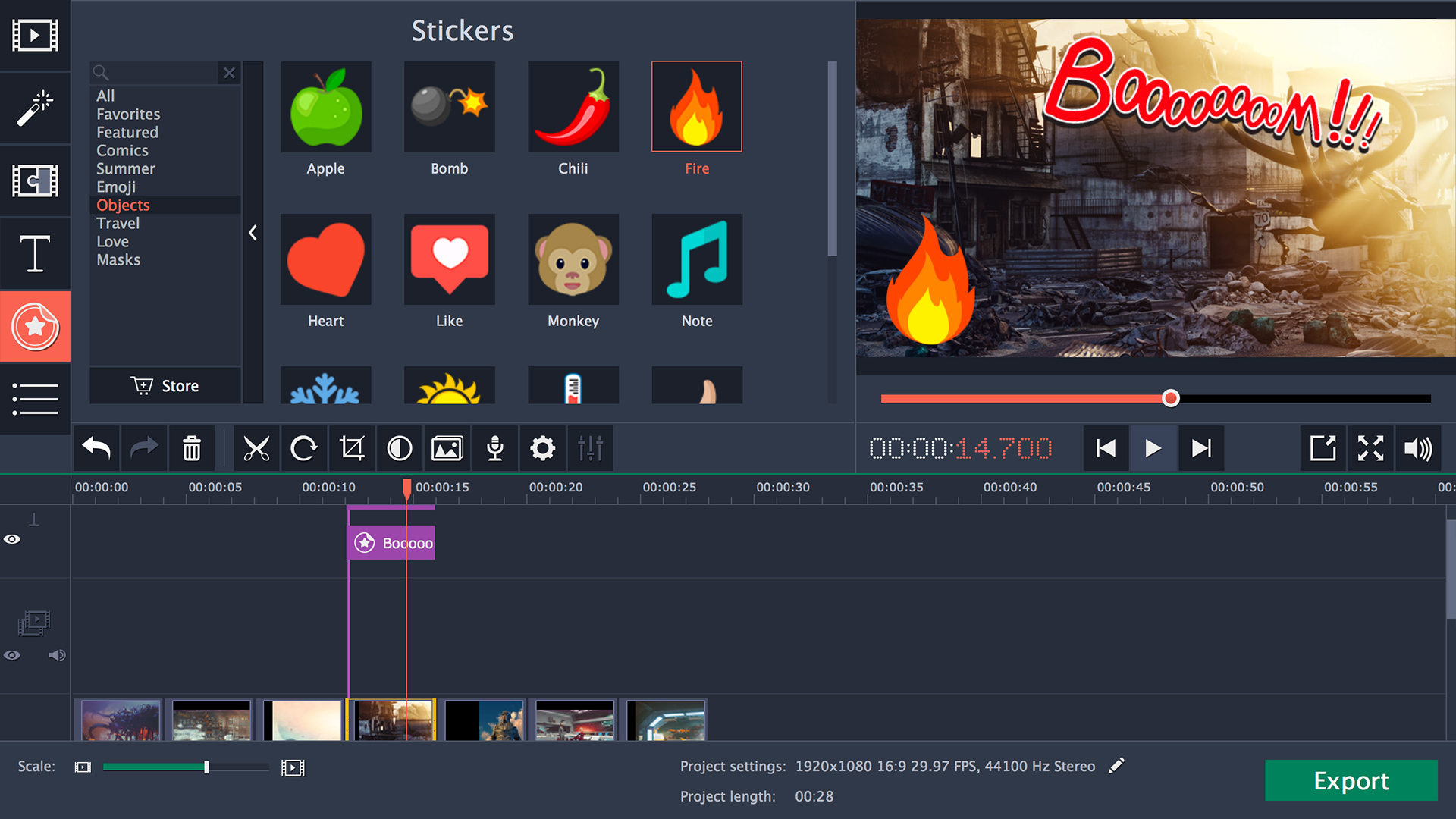Open the Crop tool

351,448
